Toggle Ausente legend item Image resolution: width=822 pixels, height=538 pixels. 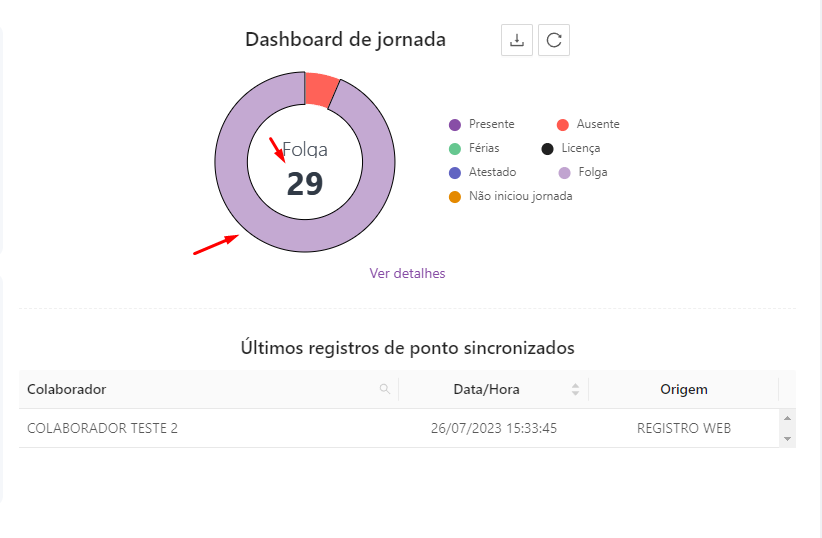point(588,124)
